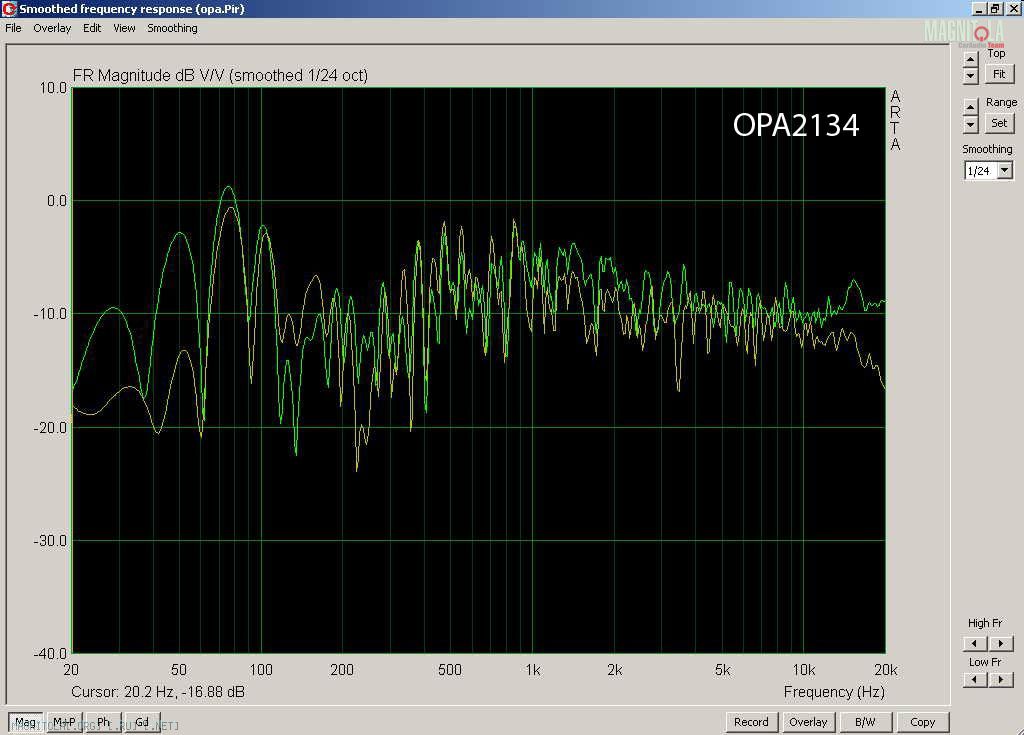The width and height of the screenshot is (1024, 735).
Task: Close the Smoothed frequency response window
Action: pos(1013,8)
